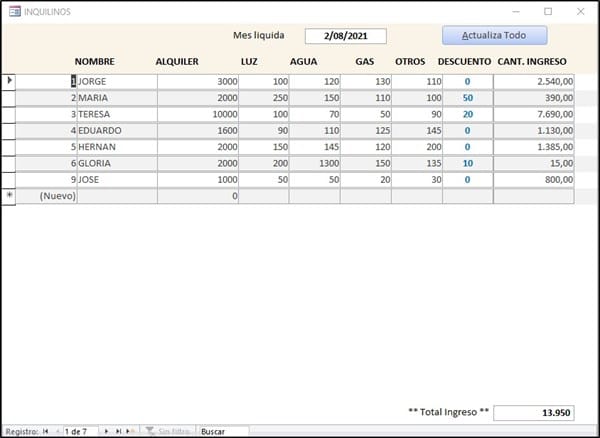This screenshot has width=600, height=438.
Task: Click the Mes liquida date field
Action: point(345,35)
